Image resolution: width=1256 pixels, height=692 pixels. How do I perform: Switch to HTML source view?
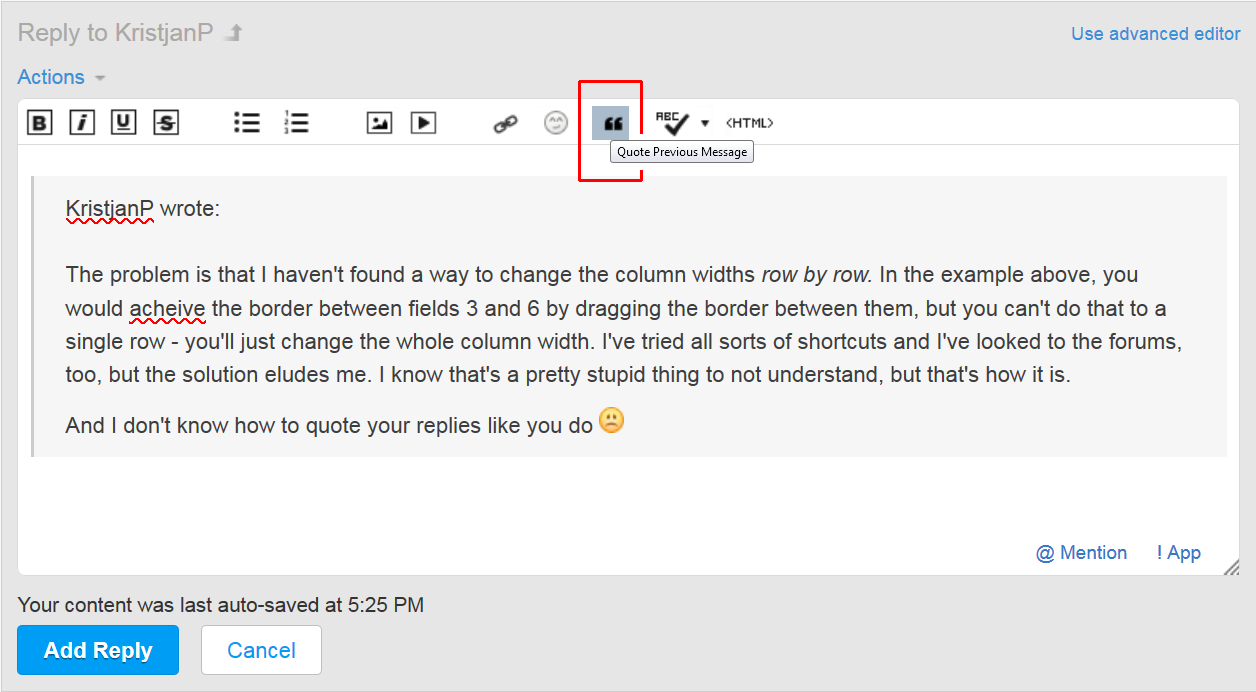(749, 123)
